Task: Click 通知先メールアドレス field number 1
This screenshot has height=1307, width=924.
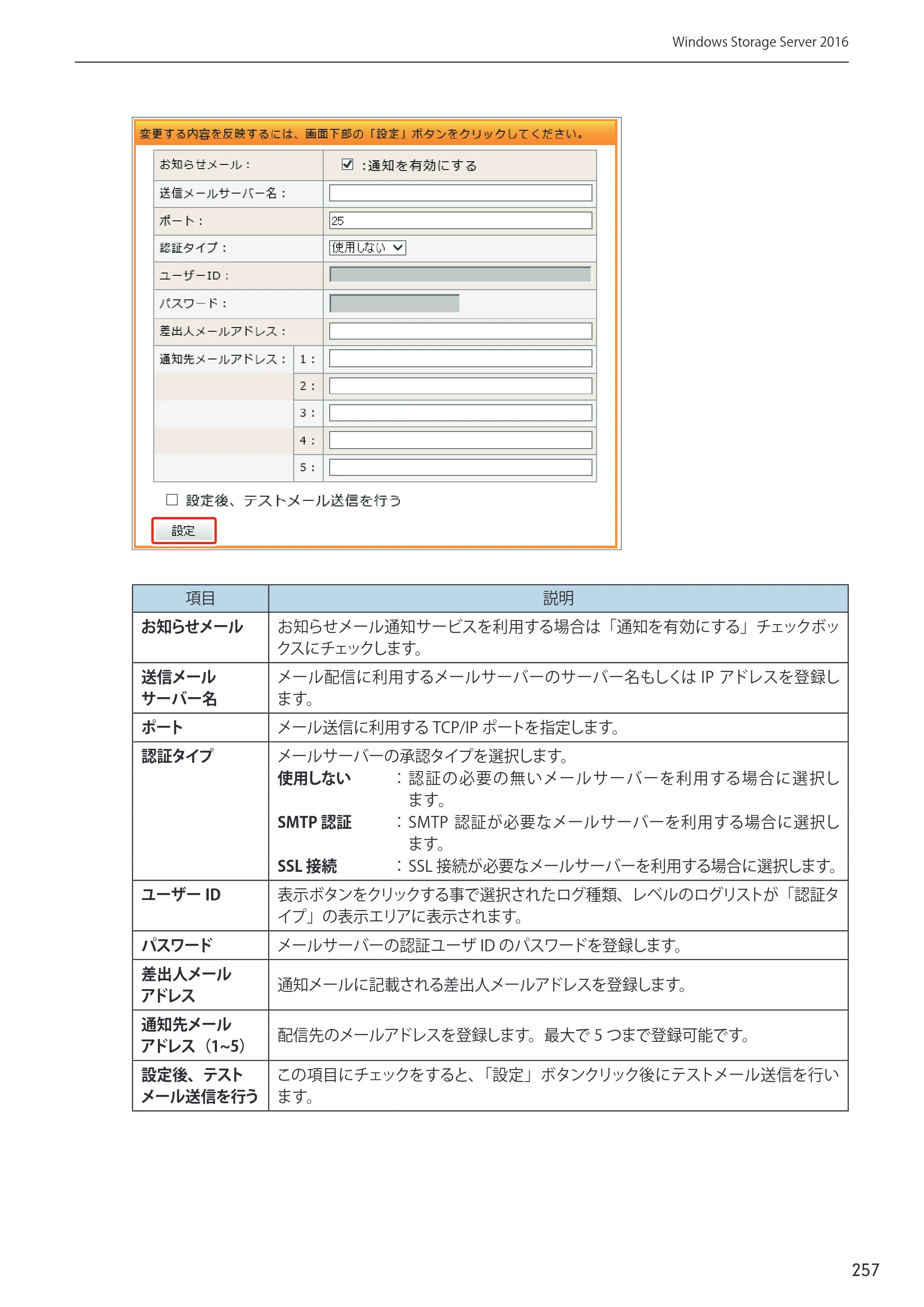Action: (x=460, y=359)
